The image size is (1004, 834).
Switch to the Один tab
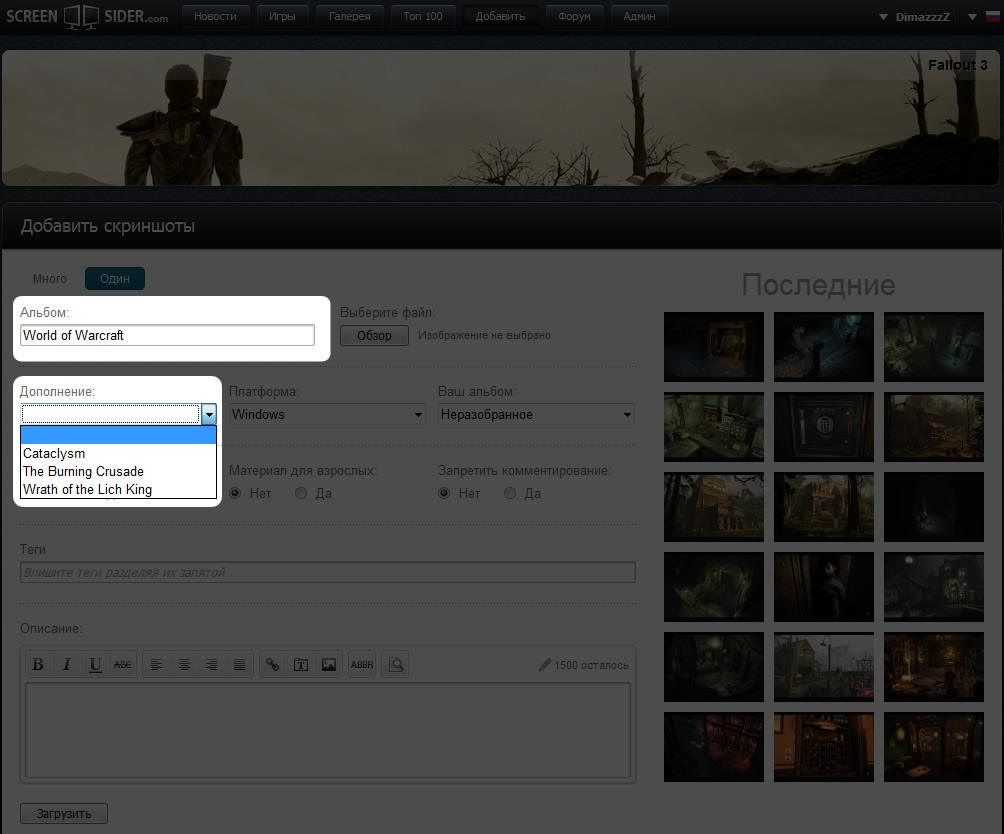coord(115,278)
